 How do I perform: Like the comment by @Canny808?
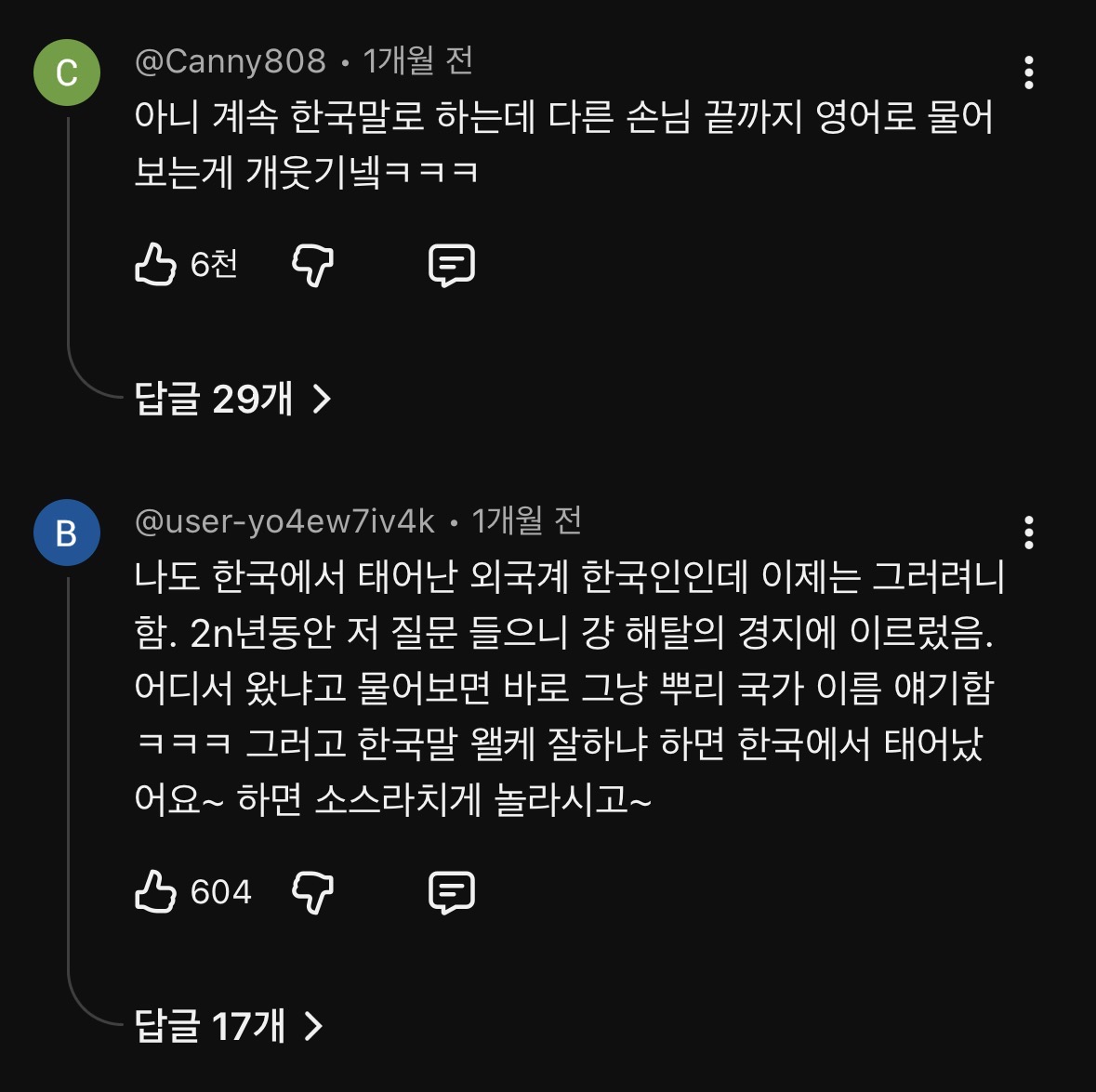pyautogui.click(x=155, y=265)
